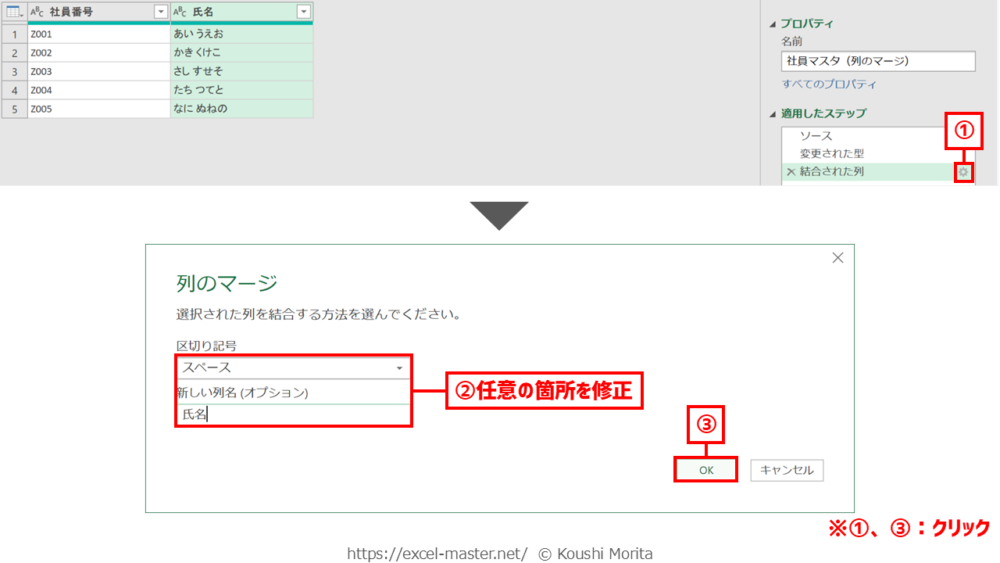The height and width of the screenshot is (563, 1000).
Task: Collapse the 適用したステップ section
Action: click(771, 113)
